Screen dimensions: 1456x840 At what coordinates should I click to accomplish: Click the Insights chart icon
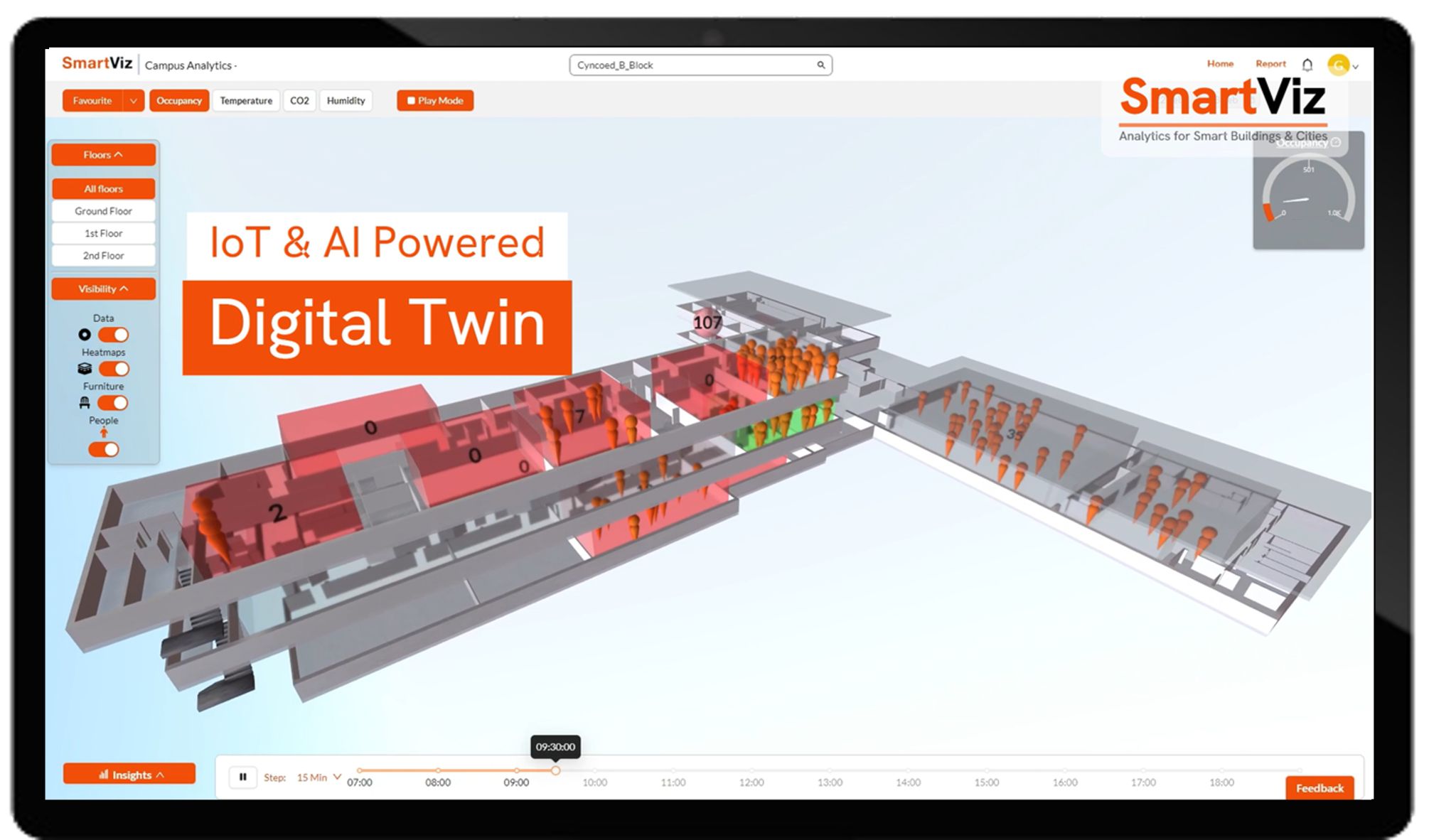(104, 774)
